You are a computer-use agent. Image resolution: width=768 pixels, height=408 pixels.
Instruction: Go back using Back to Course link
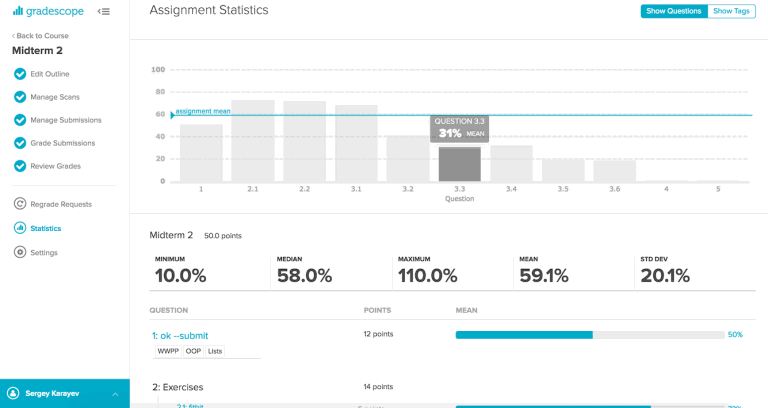[x=41, y=36]
